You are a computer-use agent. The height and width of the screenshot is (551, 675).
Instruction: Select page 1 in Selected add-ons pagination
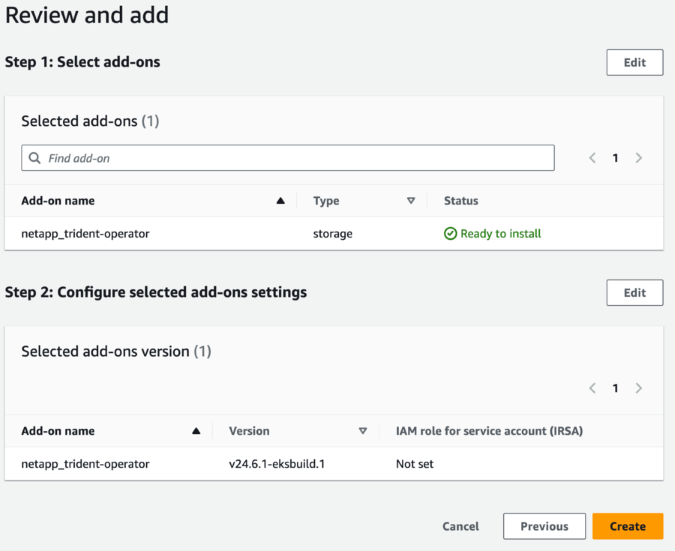click(616, 158)
